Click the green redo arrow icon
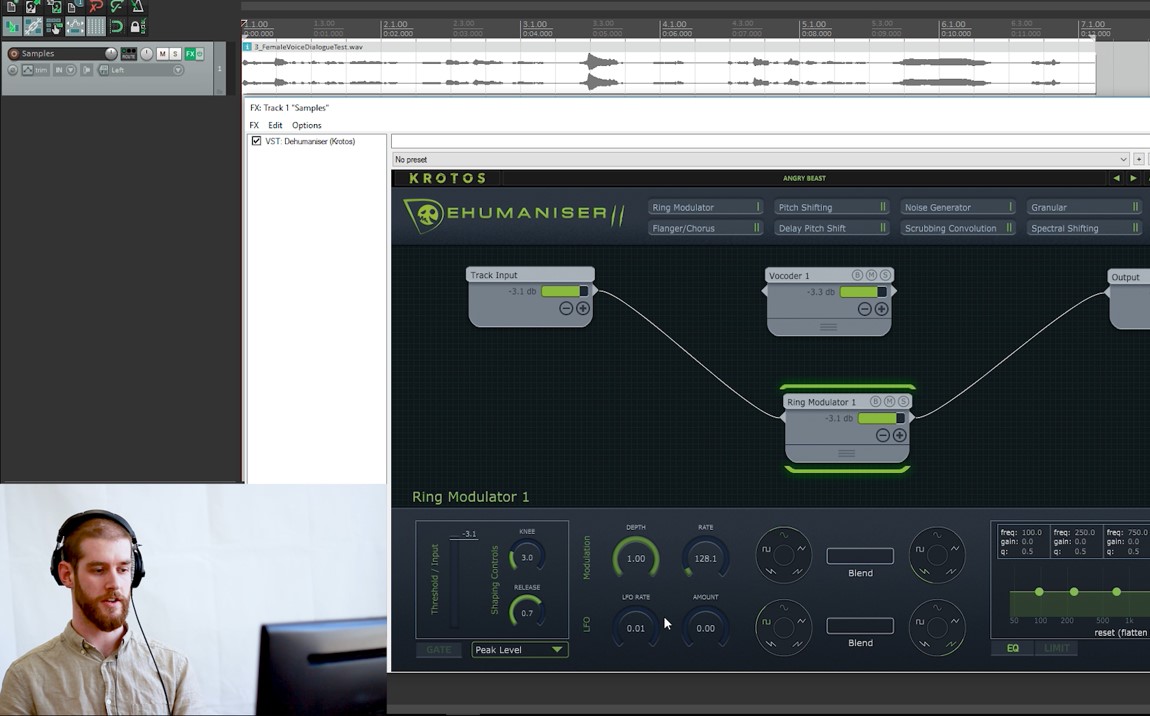The image size is (1150, 716). (x=117, y=7)
